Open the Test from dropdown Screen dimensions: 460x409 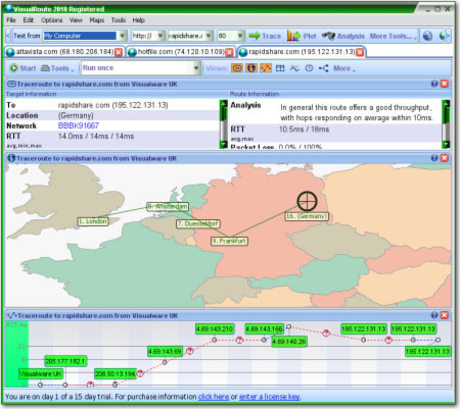(122, 36)
